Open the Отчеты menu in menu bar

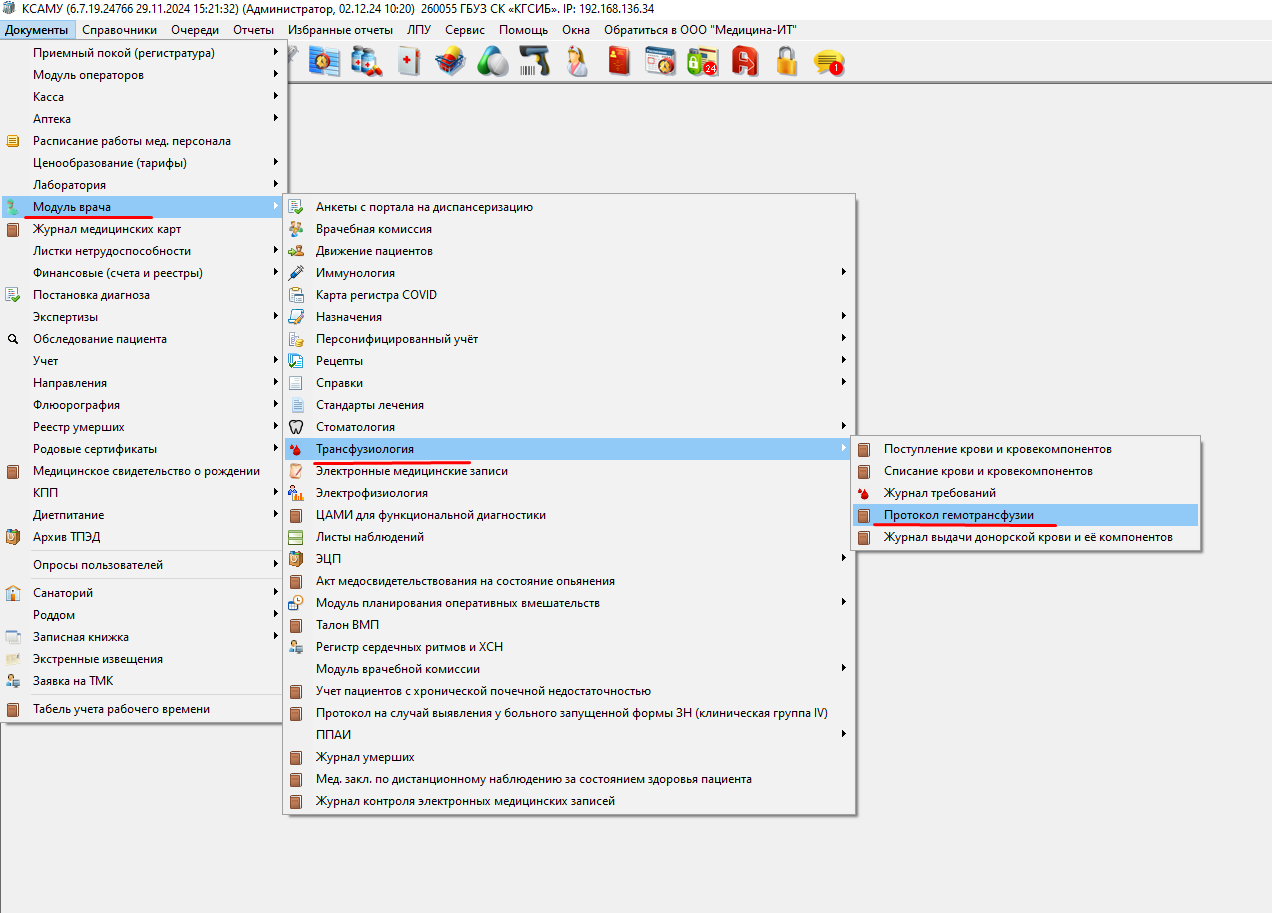(x=253, y=30)
